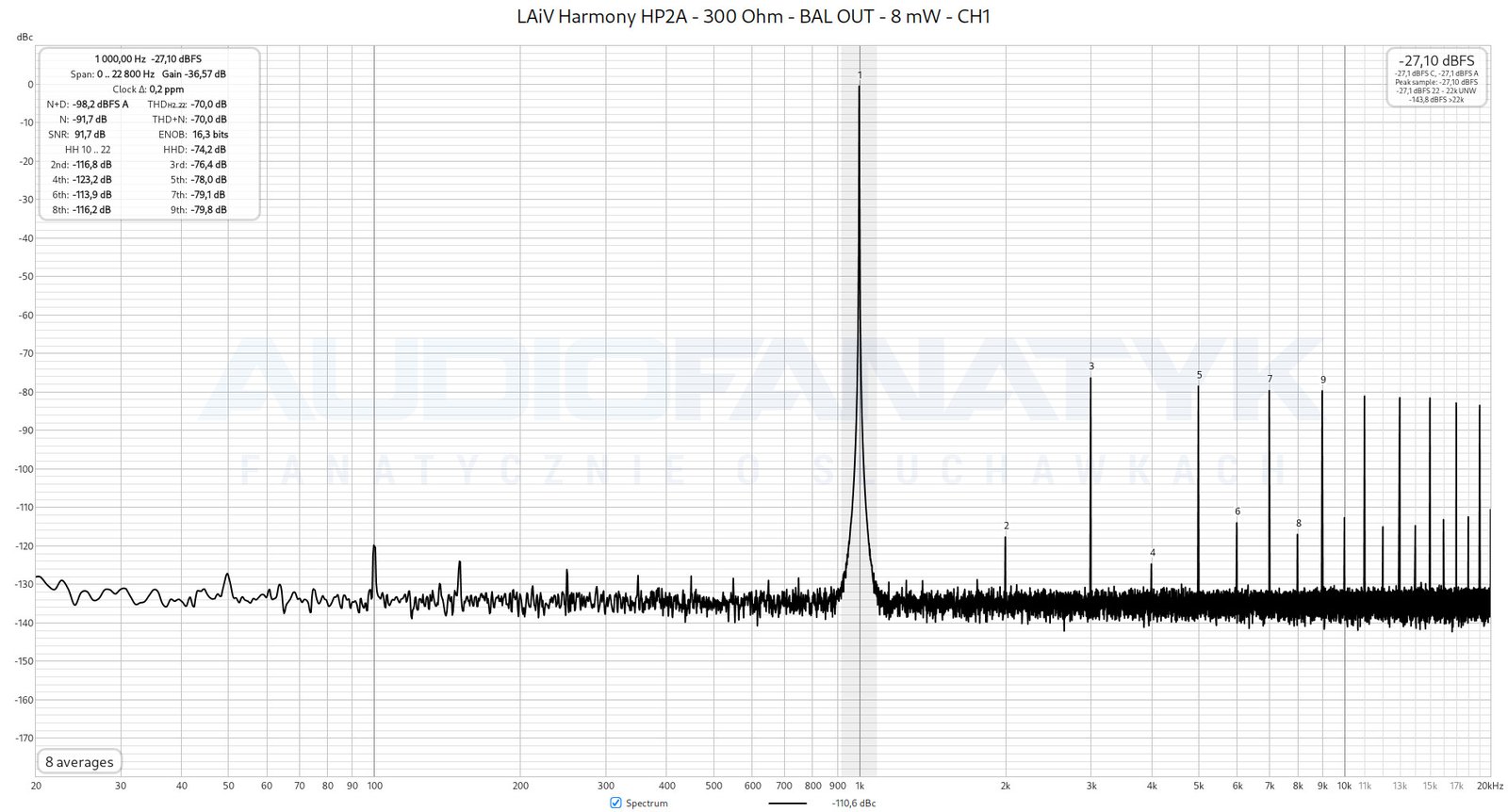Click the 1k tick on the frequency axis
The height and width of the screenshot is (812, 1508).
(x=860, y=786)
